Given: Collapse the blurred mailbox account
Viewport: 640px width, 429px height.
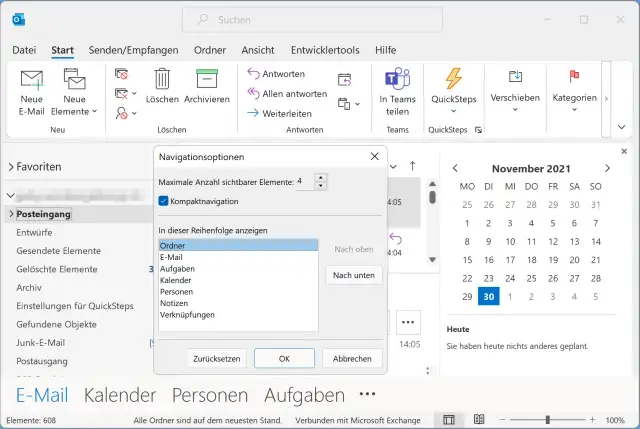Looking at the screenshot, I should click(11, 196).
